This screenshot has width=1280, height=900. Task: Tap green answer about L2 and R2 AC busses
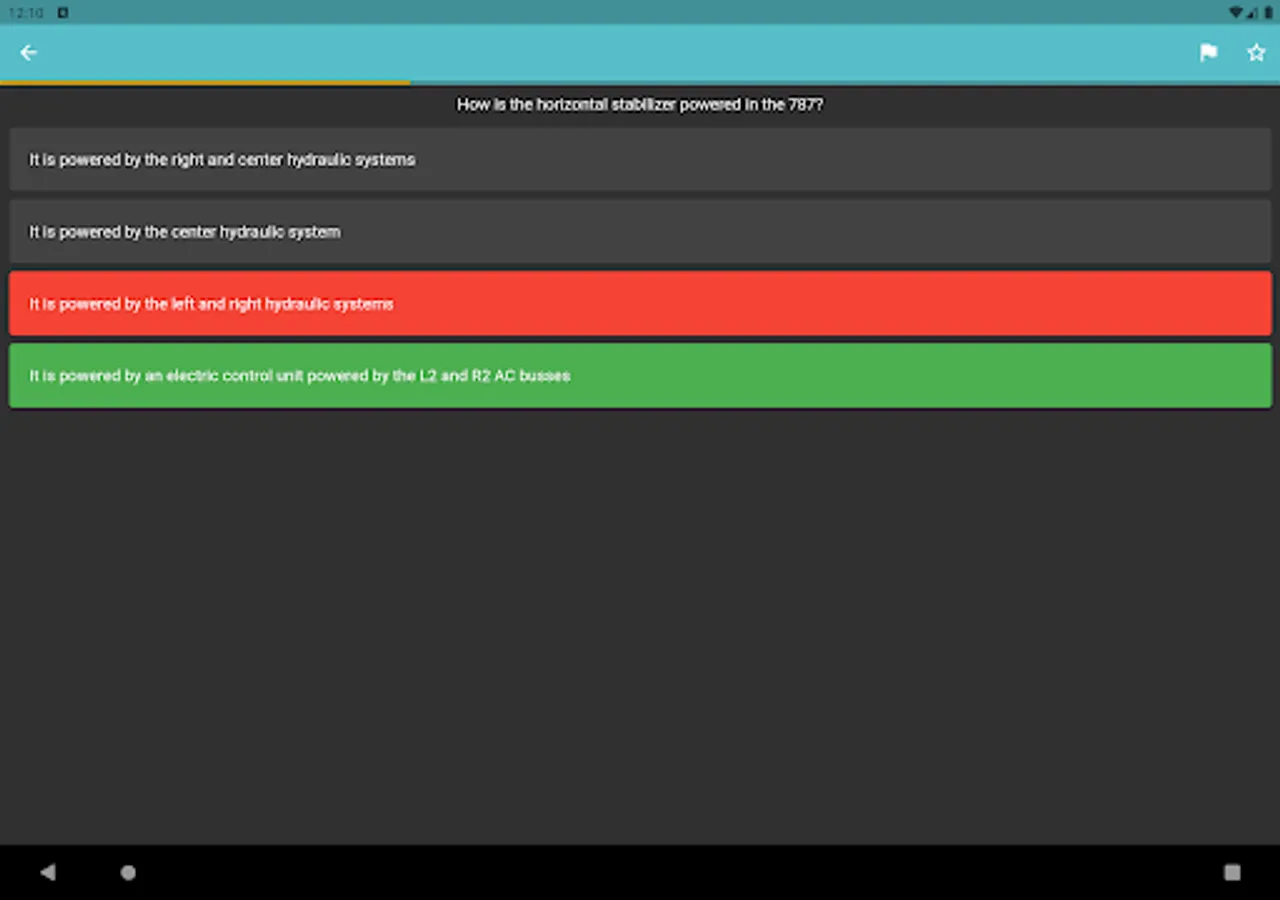coord(640,376)
